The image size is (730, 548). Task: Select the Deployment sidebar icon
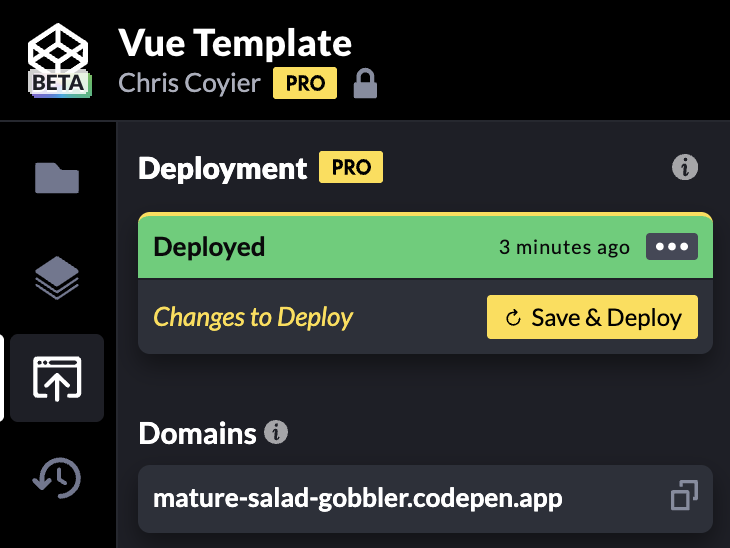[57, 377]
